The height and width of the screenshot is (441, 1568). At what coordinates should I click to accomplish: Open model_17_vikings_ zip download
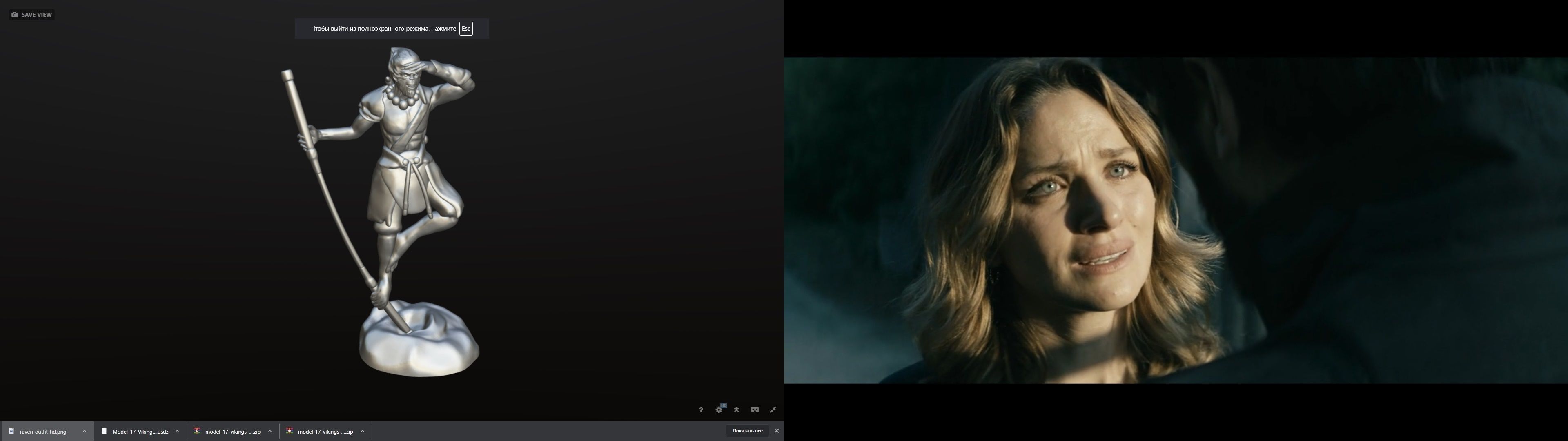point(232,431)
